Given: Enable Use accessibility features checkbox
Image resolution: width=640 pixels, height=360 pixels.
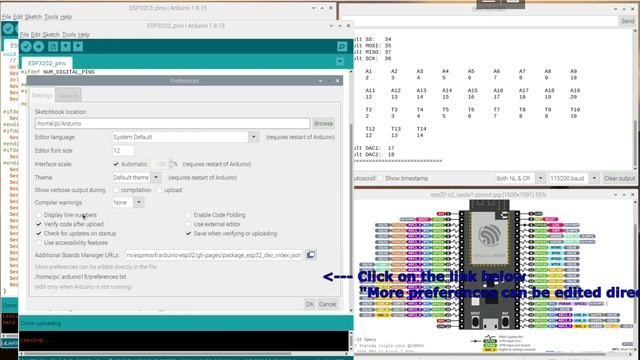Looking at the screenshot, I should tap(38, 243).
